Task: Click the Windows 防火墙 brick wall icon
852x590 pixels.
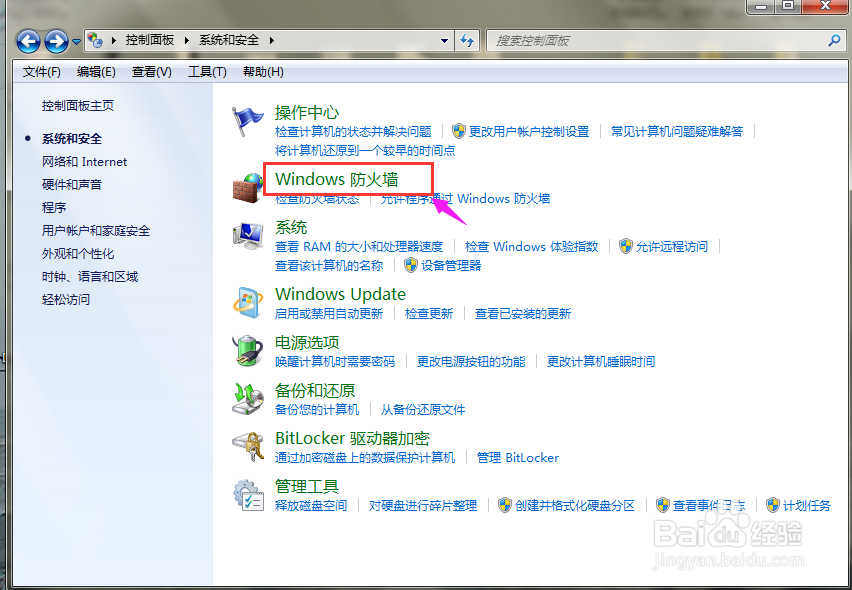Action: coord(247,188)
